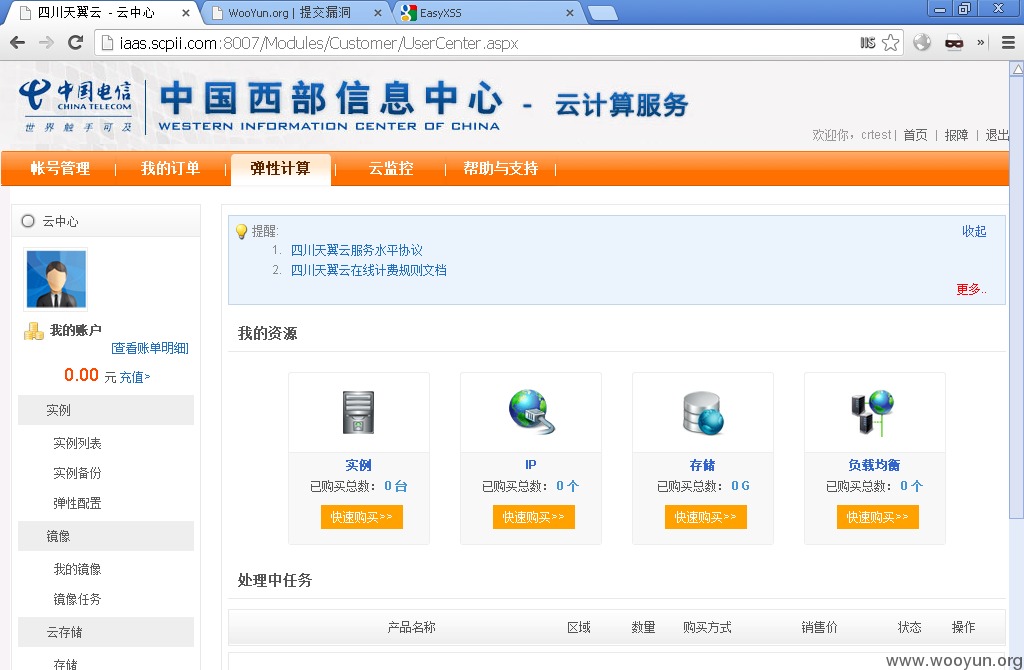Image resolution: width=1024 pixels, height=670 pixels.
Task: Open 四川天翼云在线计费规则文档 link
Action: tap(368, 270)
